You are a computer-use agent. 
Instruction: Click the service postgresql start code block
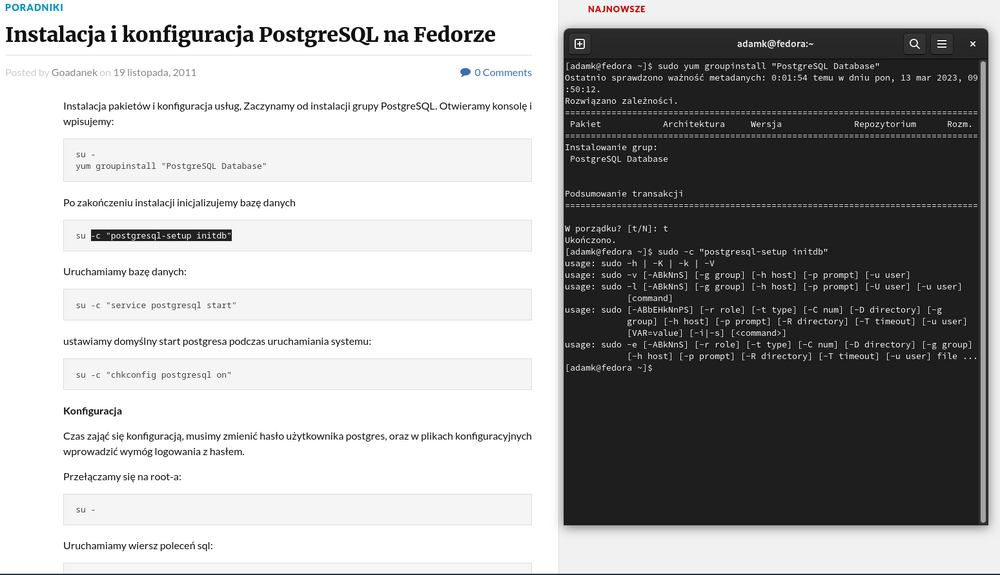297,304
